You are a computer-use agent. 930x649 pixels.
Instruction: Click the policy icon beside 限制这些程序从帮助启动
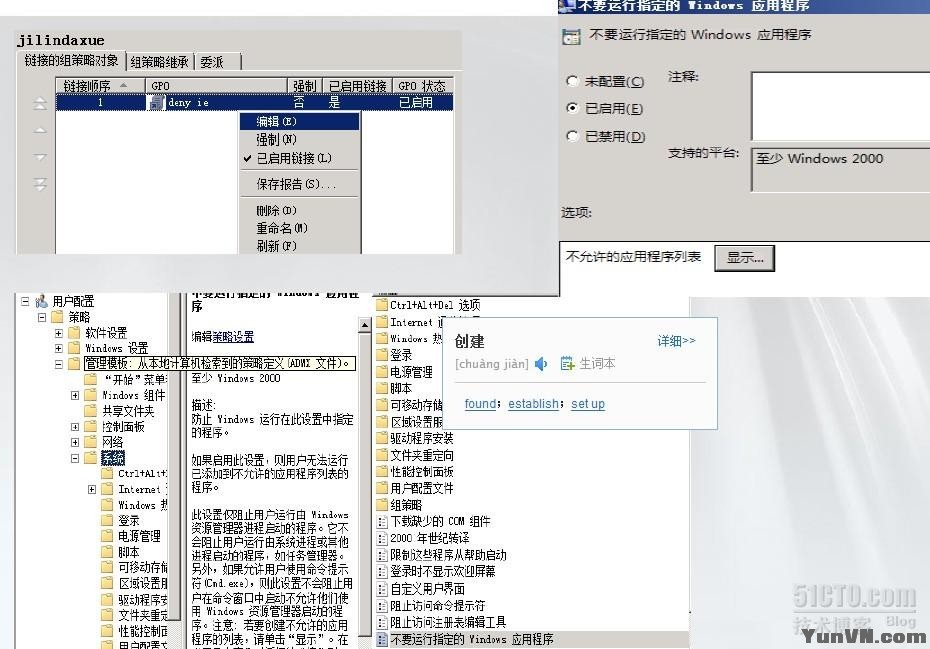[x=382, y=555]
